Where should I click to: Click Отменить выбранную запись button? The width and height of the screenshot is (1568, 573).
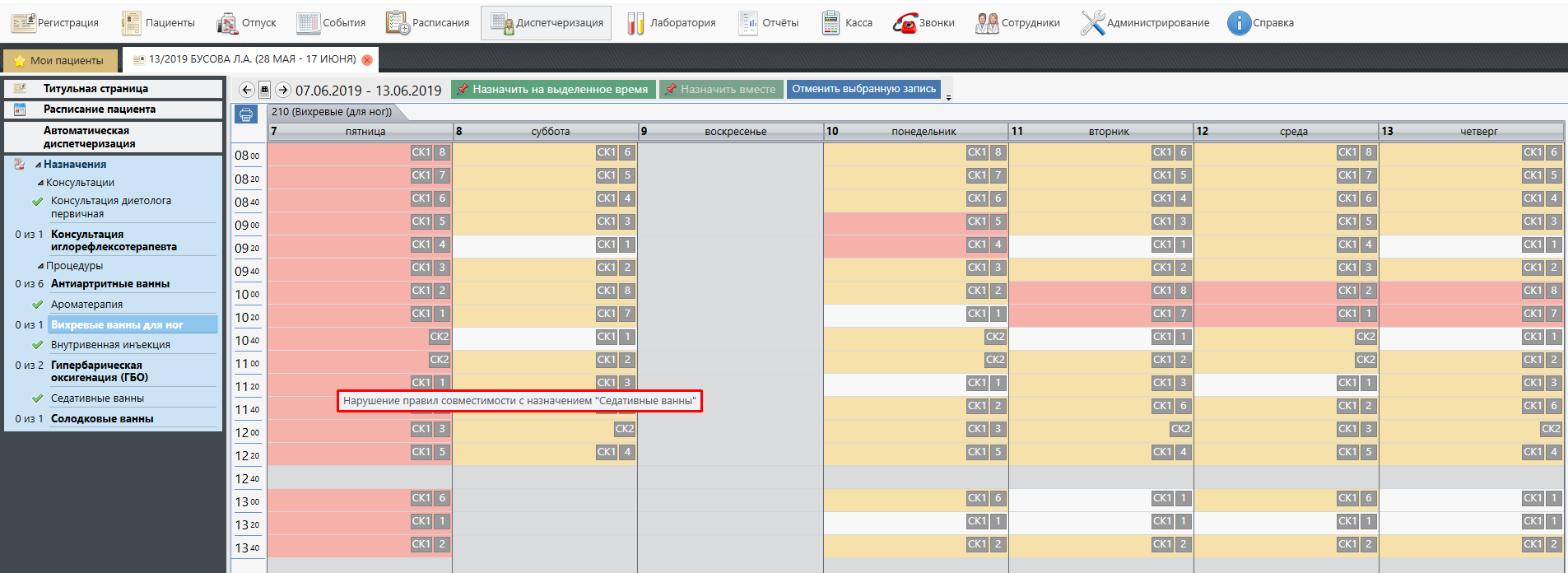point(863,89)
